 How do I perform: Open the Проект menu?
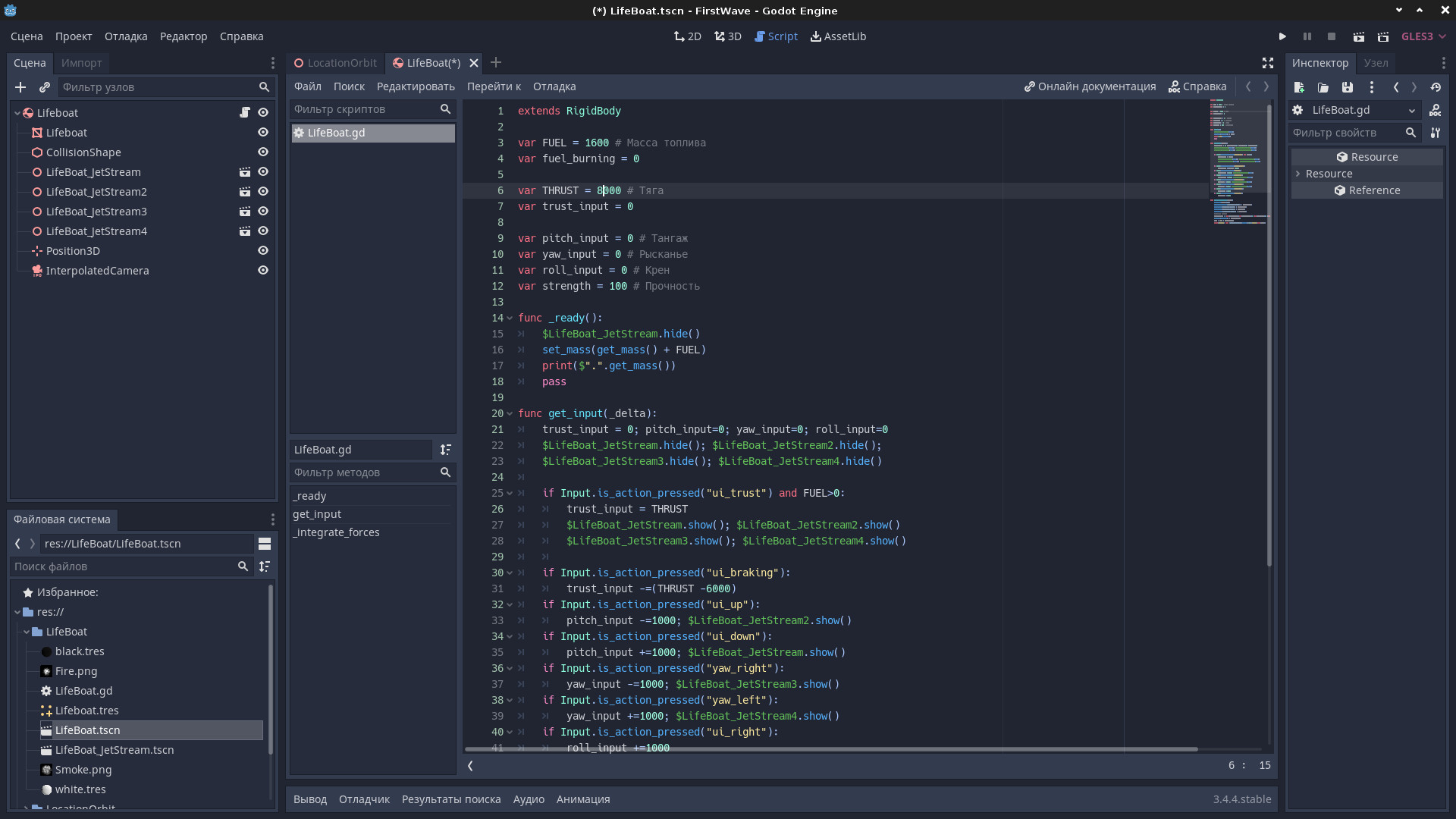[x=74, y=36]
